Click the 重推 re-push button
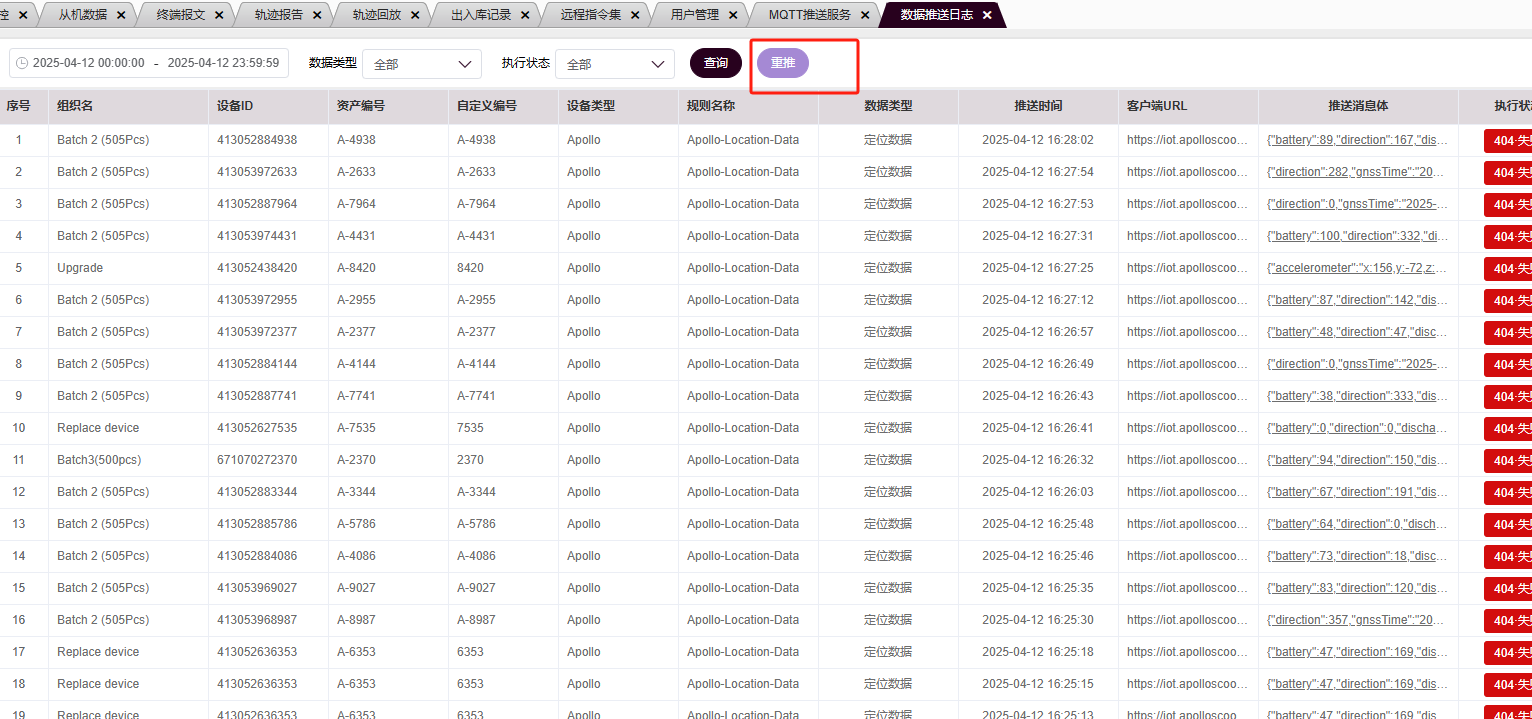This screenshot has width=1532, height=719. (x=782, y=63)
